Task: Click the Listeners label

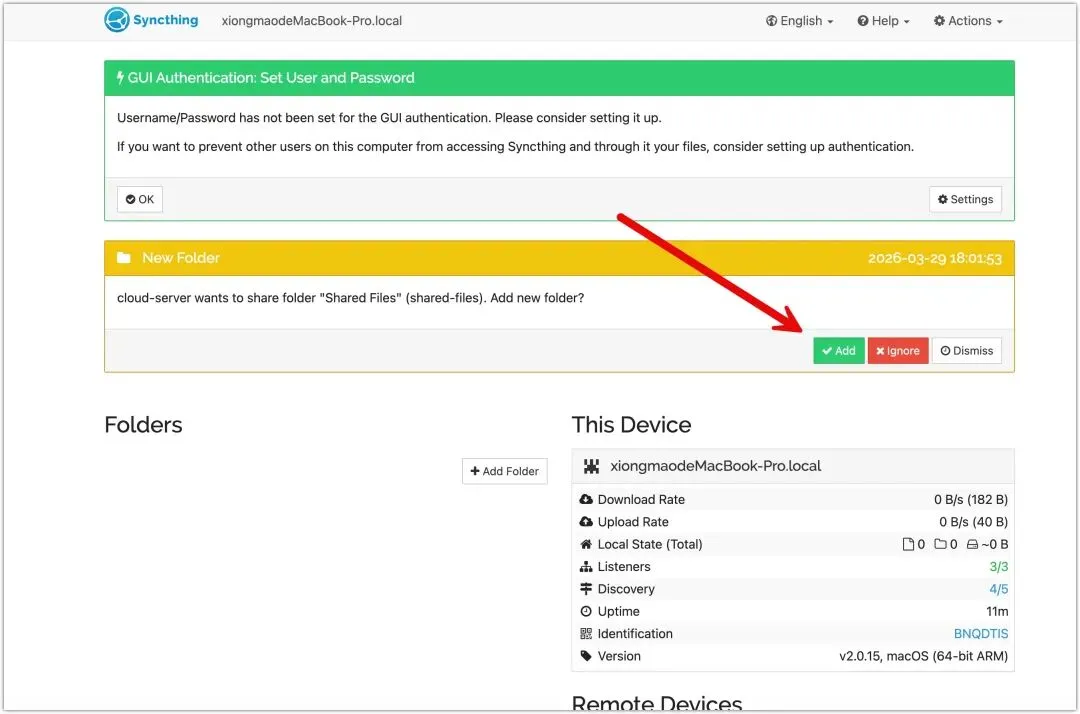Action: pyautogui.click(x=623, y=566)
